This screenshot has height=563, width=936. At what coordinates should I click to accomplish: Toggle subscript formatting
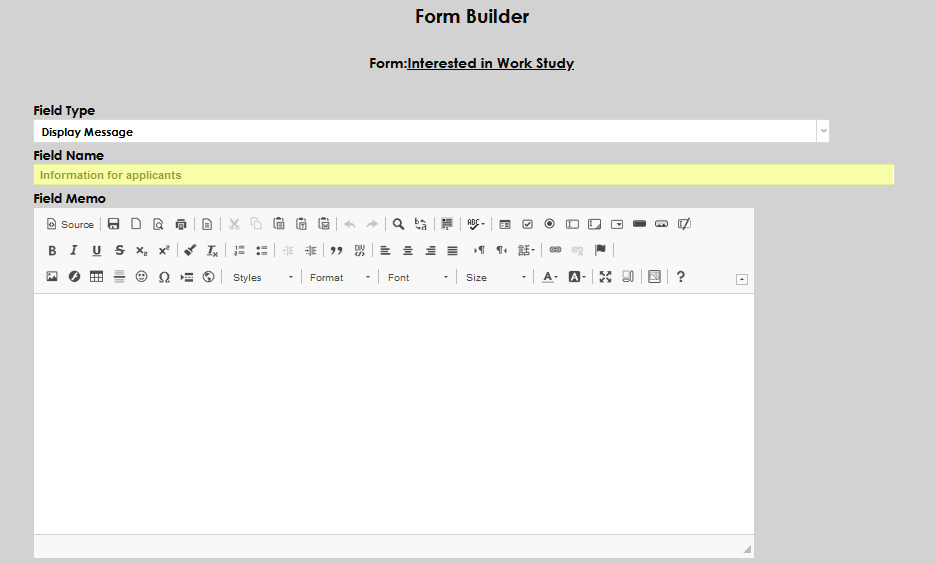141,251
